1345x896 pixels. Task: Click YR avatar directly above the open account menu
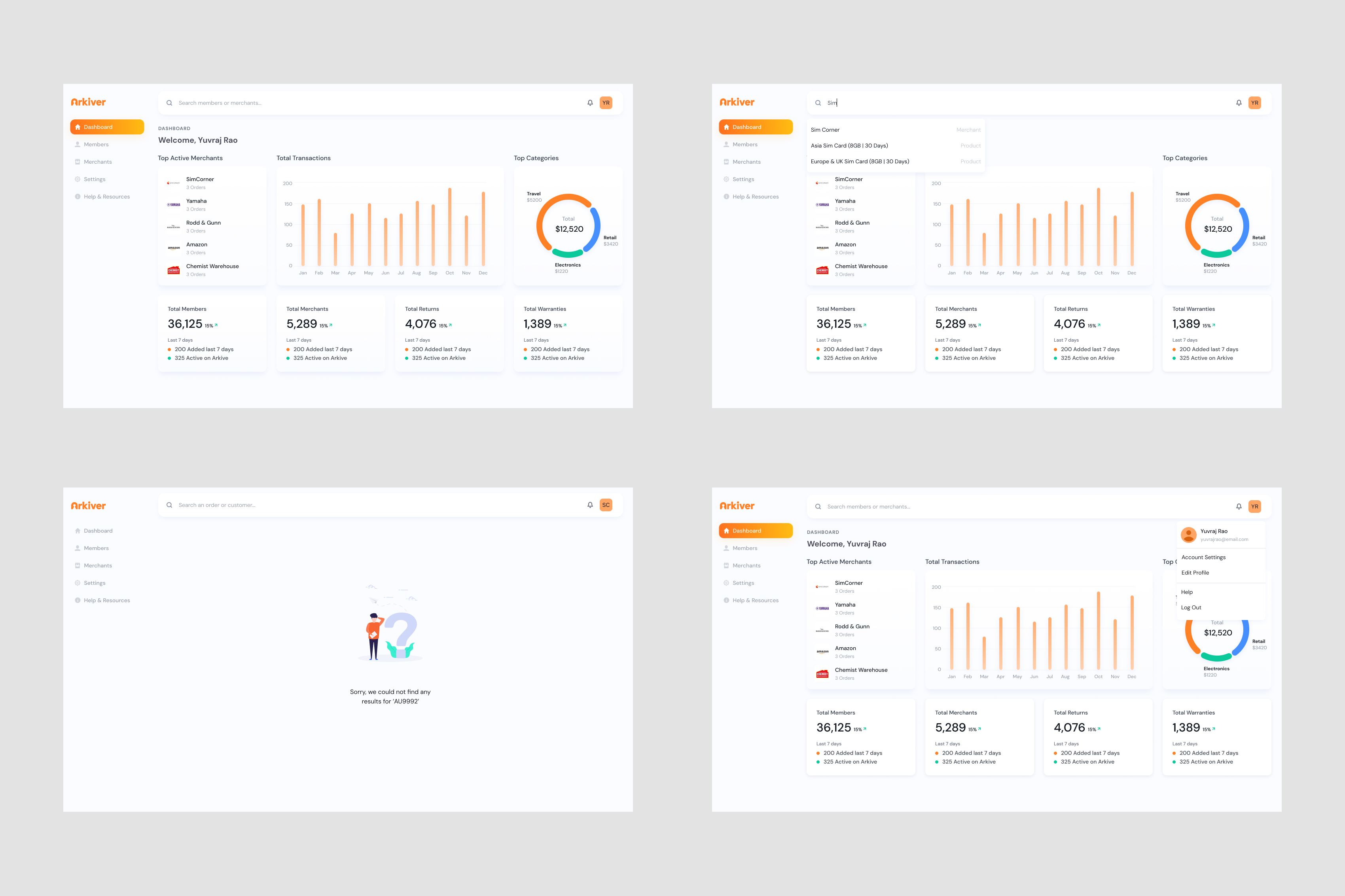(1255, 506)
